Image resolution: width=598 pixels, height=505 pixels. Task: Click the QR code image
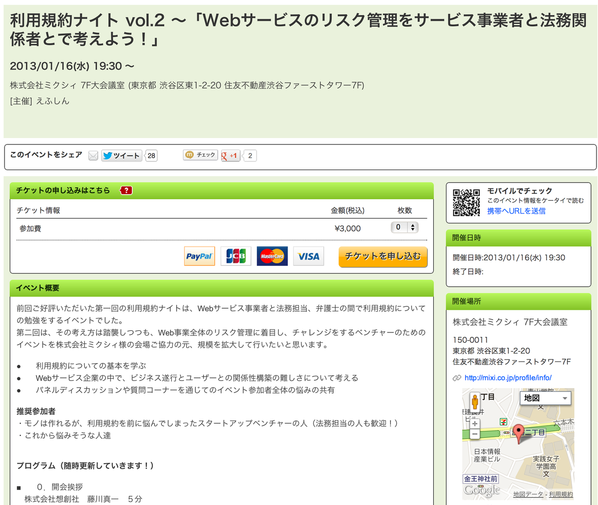click(466, 203)
